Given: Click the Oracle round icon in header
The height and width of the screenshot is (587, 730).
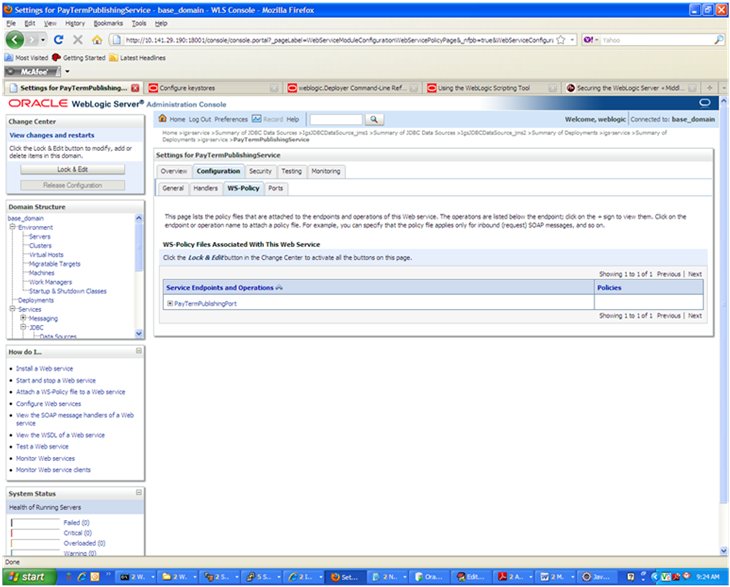Looking at the screenshot, I should pos(705,102).
